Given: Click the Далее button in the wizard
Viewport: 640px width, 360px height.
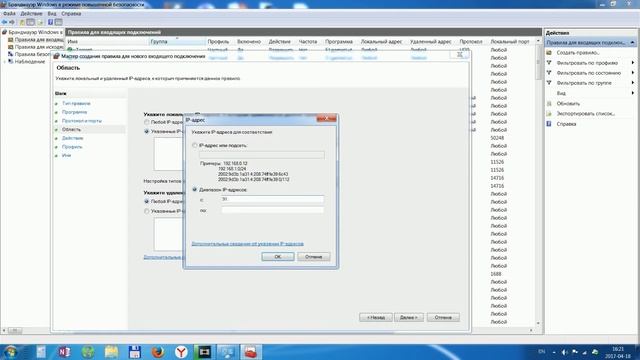Looking at the screenshot, I should tap(409, 317).
